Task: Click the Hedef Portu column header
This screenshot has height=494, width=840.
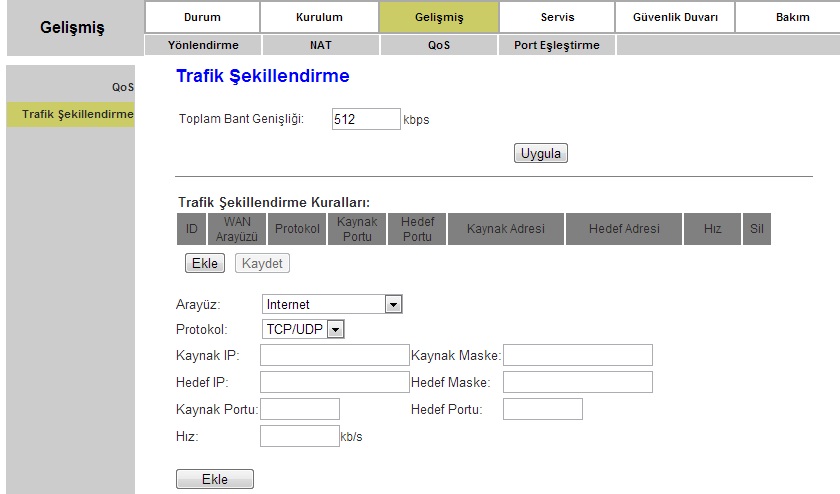Action: click(417, 229)
